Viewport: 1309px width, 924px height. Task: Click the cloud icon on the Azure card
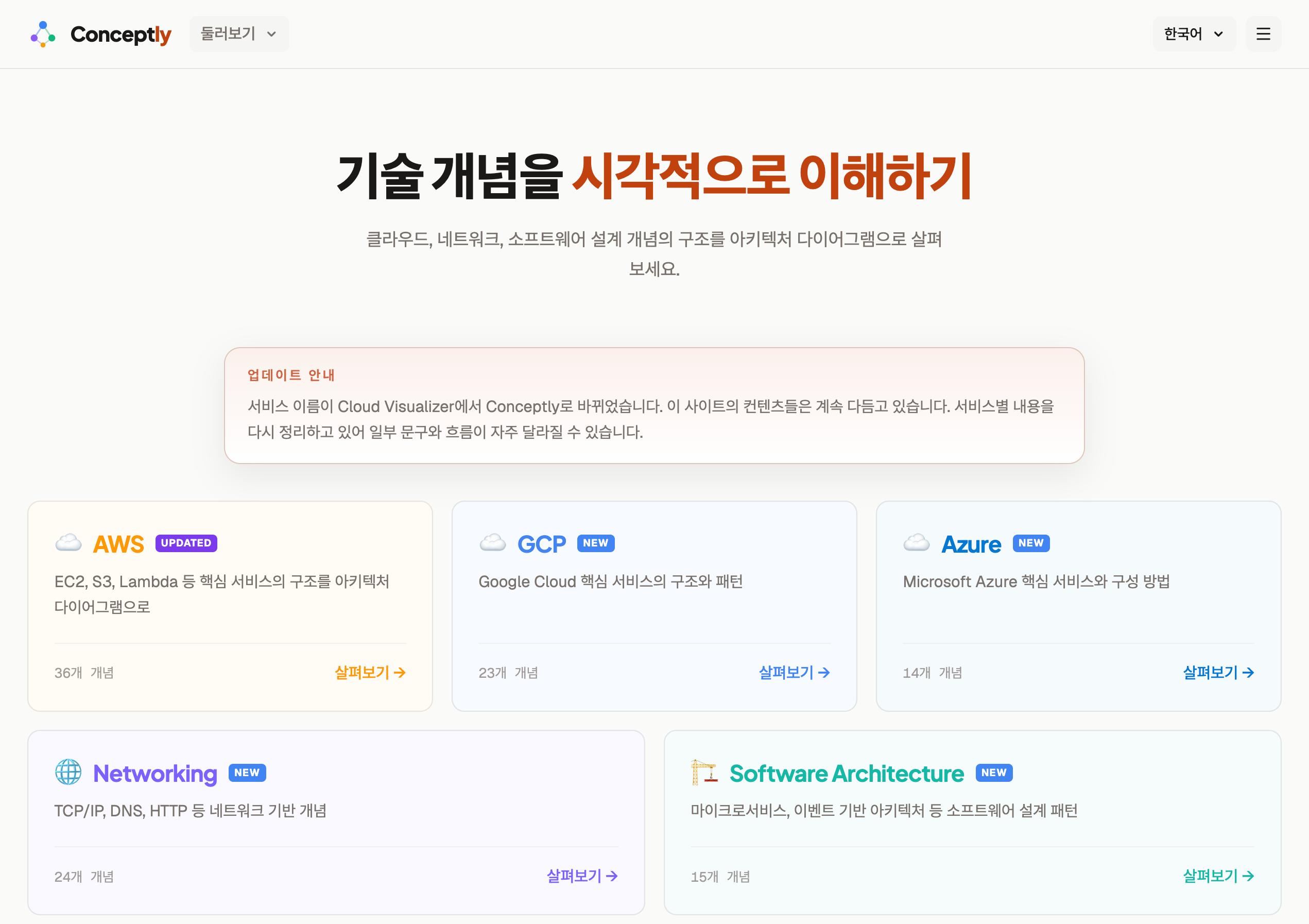click(x=917, y=543)
